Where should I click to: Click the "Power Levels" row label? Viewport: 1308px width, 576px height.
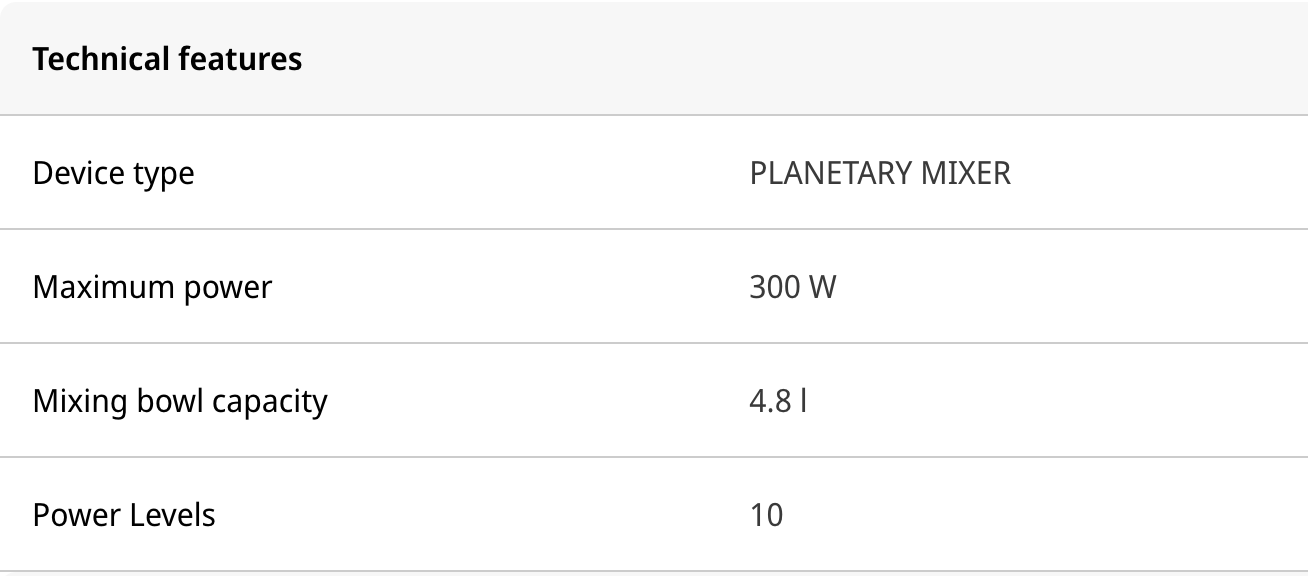tap(124, 516)
